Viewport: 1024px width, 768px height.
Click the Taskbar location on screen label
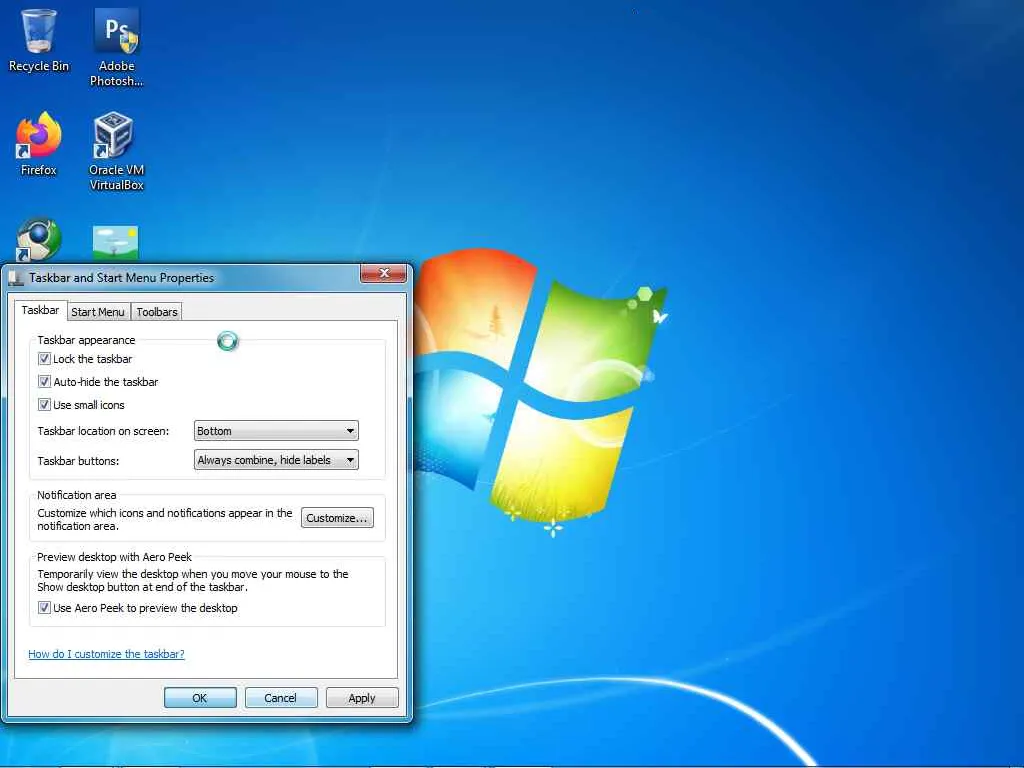tap(103, 431)
